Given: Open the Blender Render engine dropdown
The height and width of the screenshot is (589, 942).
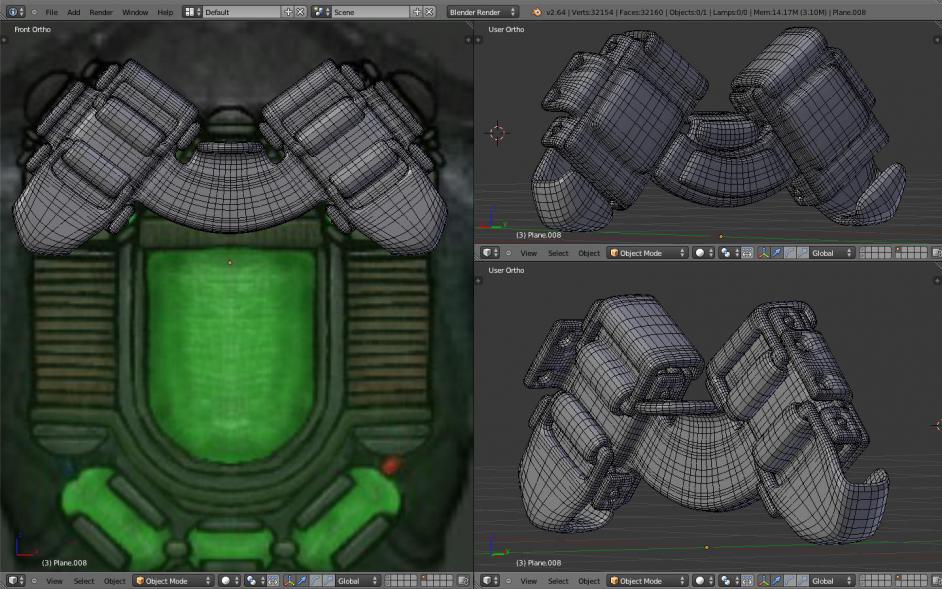Looking at the screenshot, I should 483,12.
